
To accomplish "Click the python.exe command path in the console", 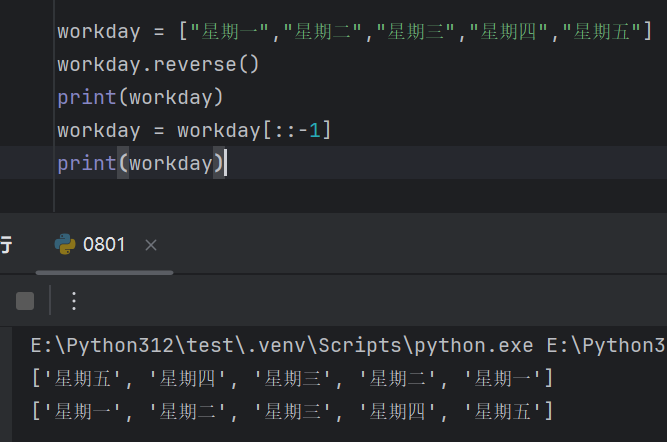I will click(x=282, y=345).
